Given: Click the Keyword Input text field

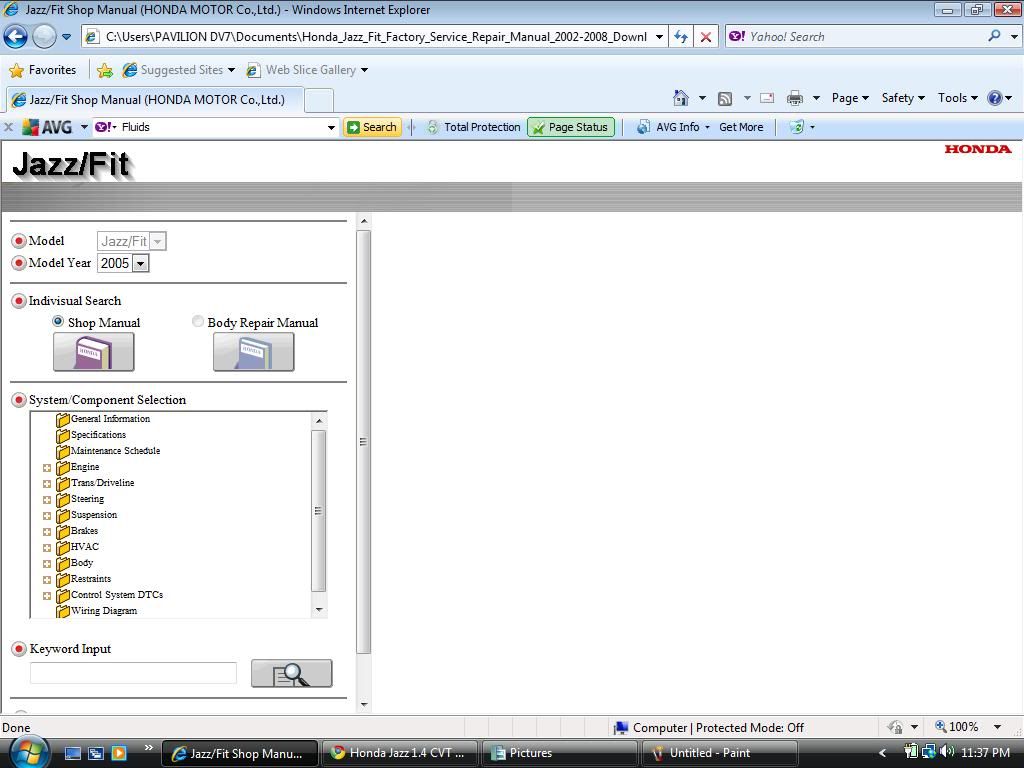Looking at the screenshot, I should 133,673.
